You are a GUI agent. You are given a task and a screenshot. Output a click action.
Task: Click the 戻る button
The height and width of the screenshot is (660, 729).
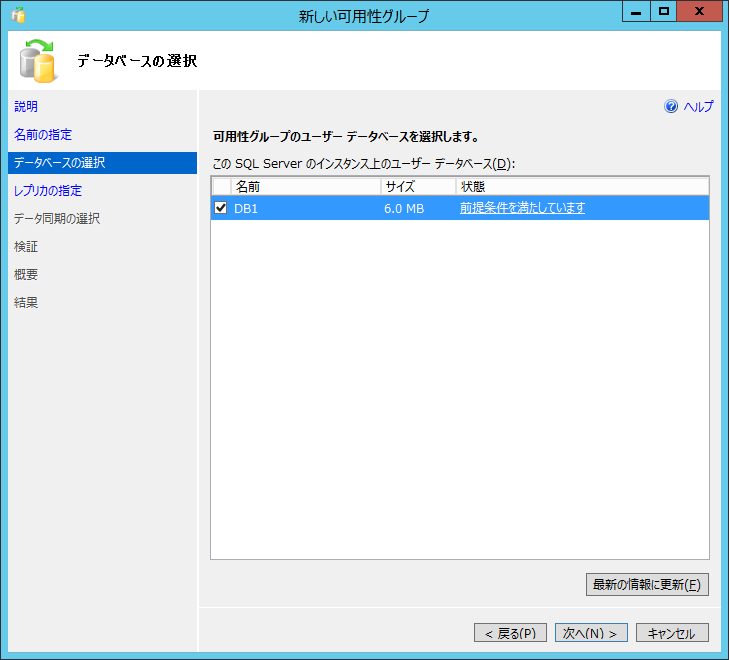[x=510, y=633]
